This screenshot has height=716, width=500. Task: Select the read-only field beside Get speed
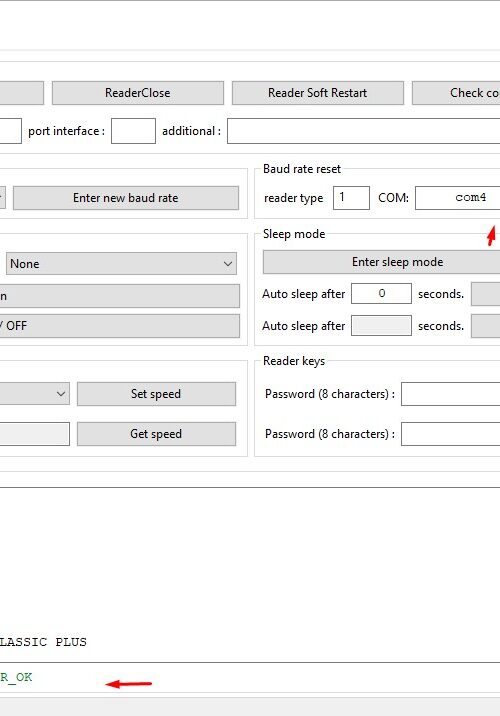point(34,433)
